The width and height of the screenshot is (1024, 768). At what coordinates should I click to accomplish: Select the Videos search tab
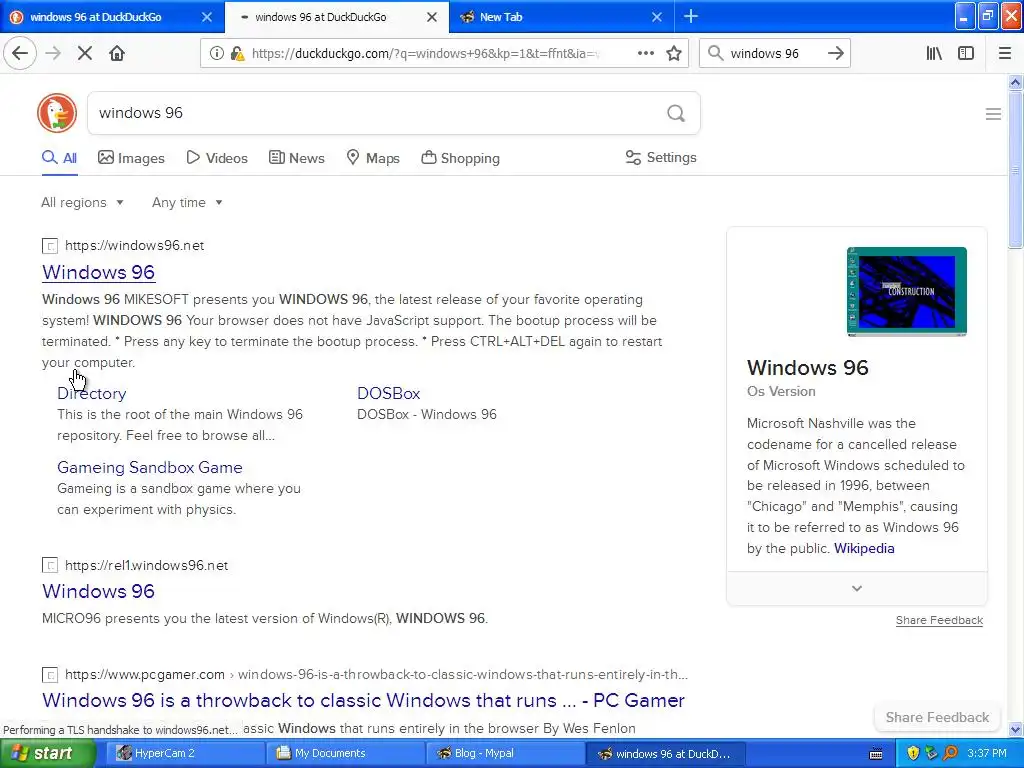217,158
